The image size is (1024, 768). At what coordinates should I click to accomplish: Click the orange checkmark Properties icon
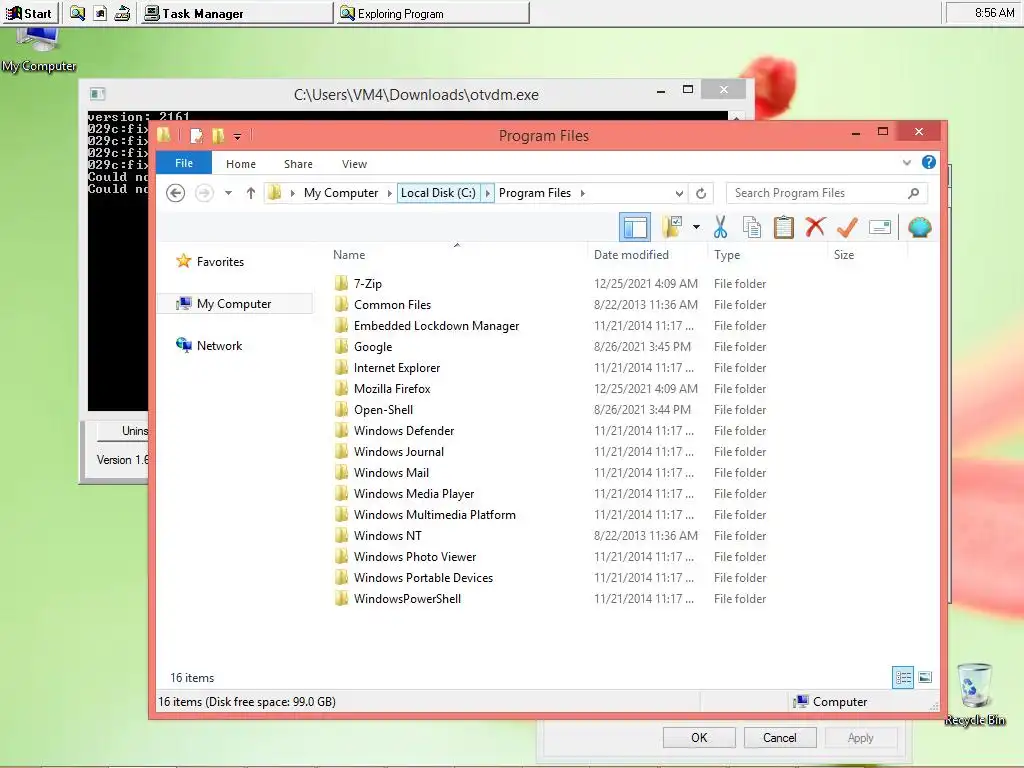[847, 227]
